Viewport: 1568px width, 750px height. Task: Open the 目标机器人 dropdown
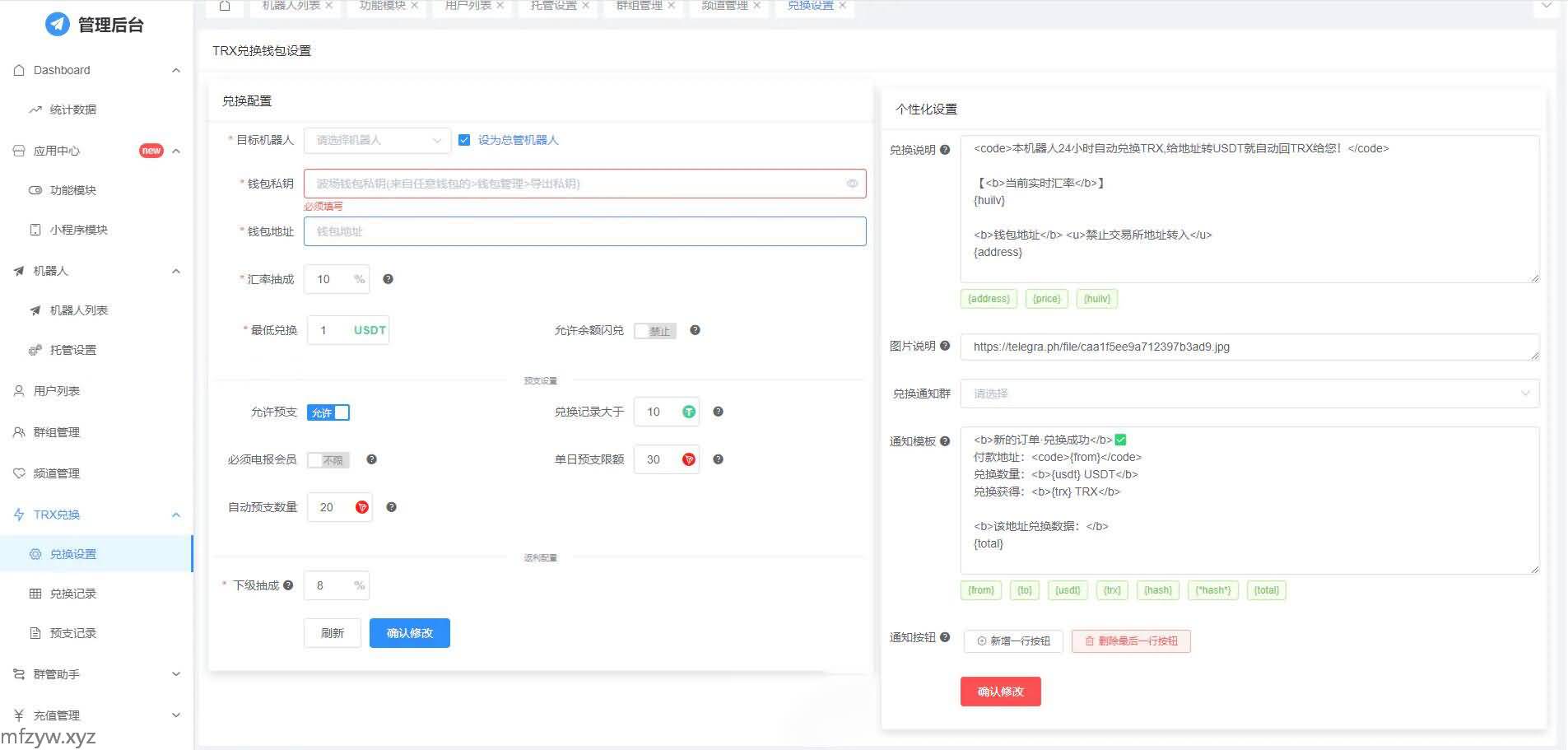pyautogui.click(x=377, y=140)
